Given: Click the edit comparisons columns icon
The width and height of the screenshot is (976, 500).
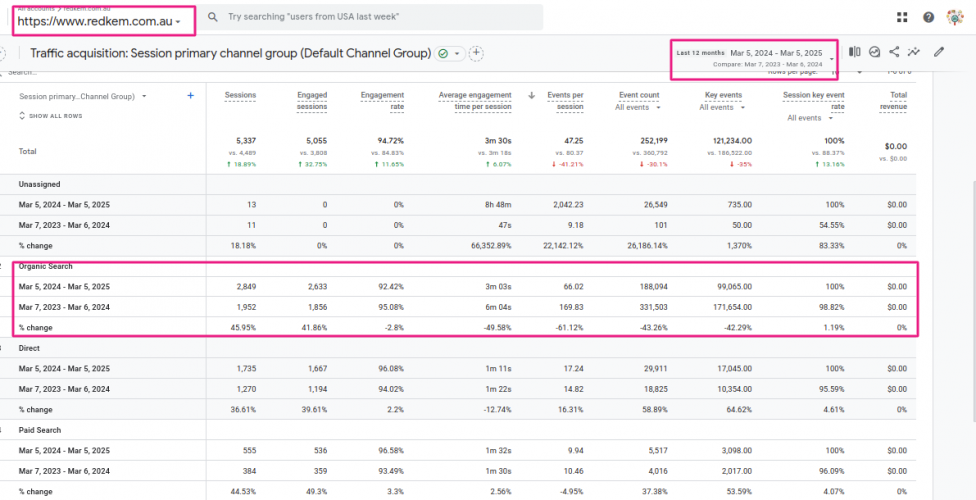Looking at the screenshot, I should coord(855,52).
